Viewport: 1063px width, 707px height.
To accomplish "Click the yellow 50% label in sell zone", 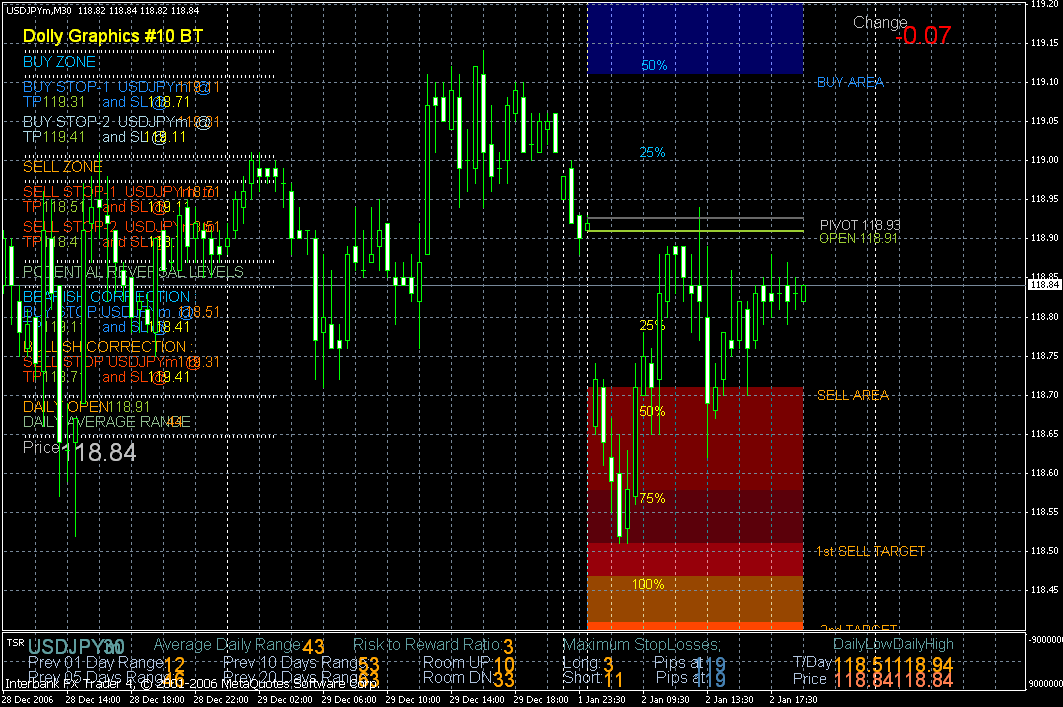I will click(x=652, y=411).
